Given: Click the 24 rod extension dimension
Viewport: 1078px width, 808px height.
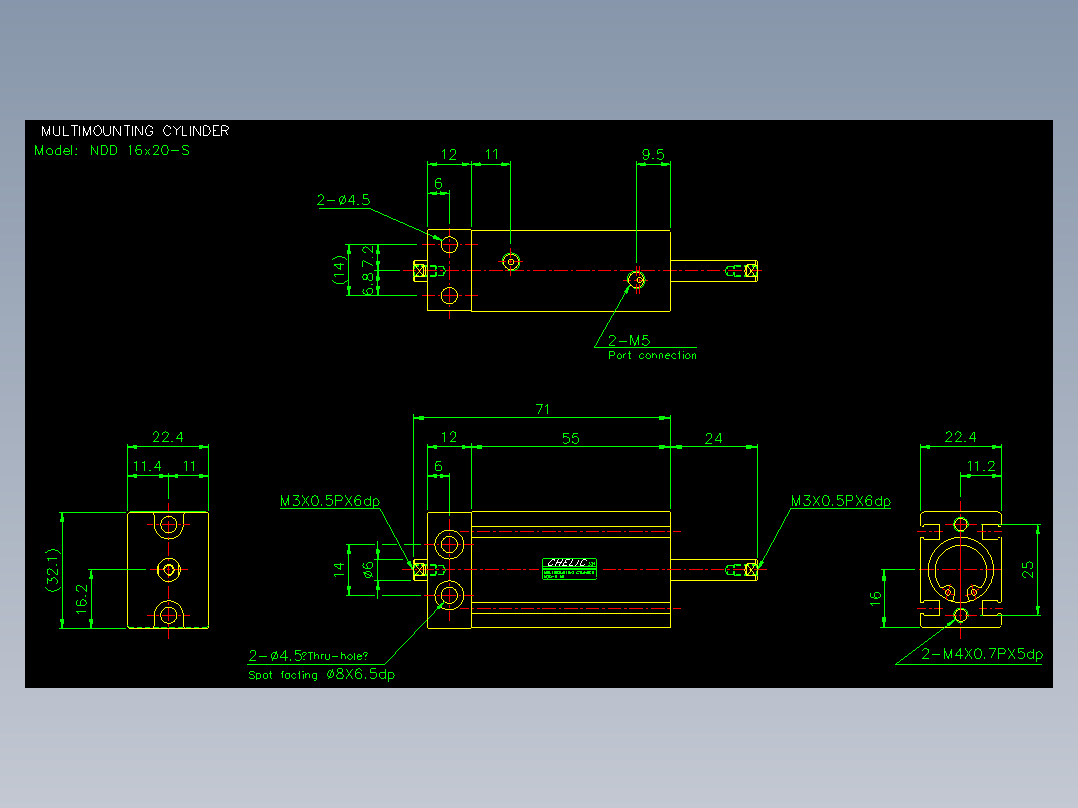Looking at the screenshot, I should pos(714,438).
